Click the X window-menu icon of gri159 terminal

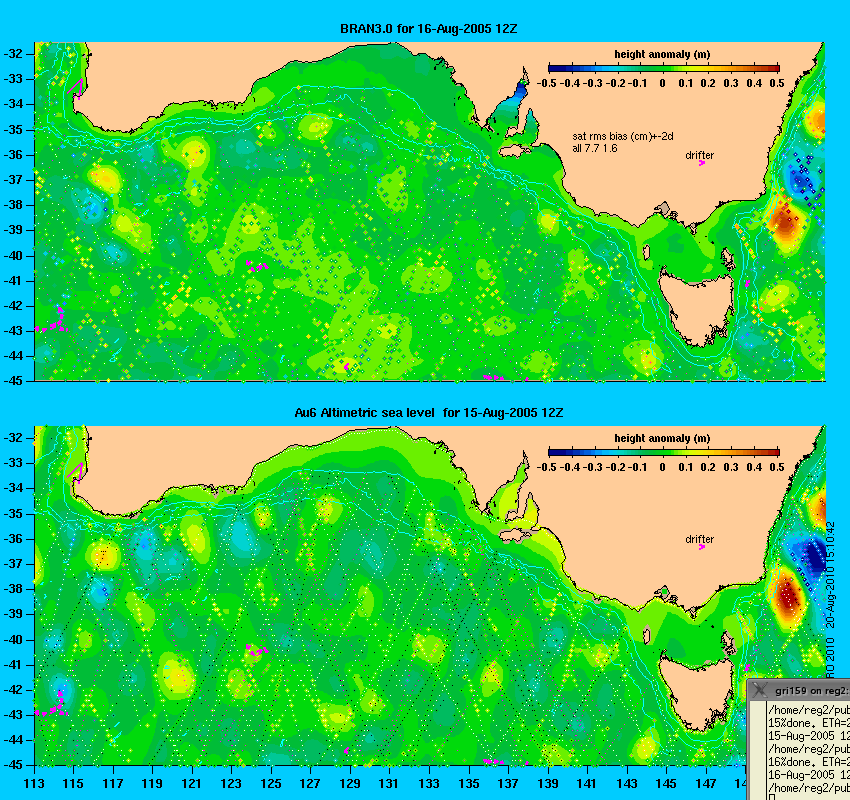759,689
